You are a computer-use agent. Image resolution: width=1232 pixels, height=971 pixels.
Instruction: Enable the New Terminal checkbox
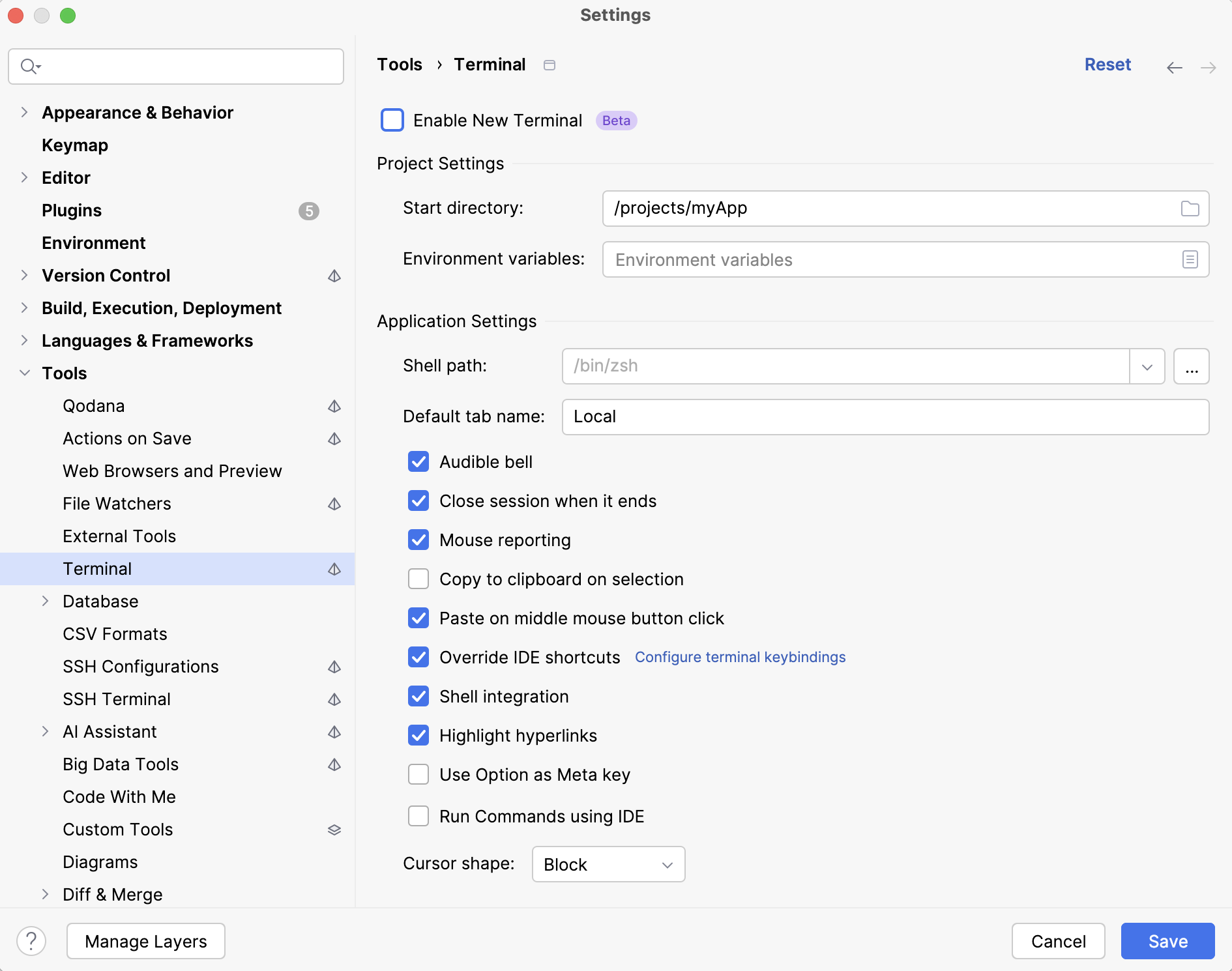[392, 121]
